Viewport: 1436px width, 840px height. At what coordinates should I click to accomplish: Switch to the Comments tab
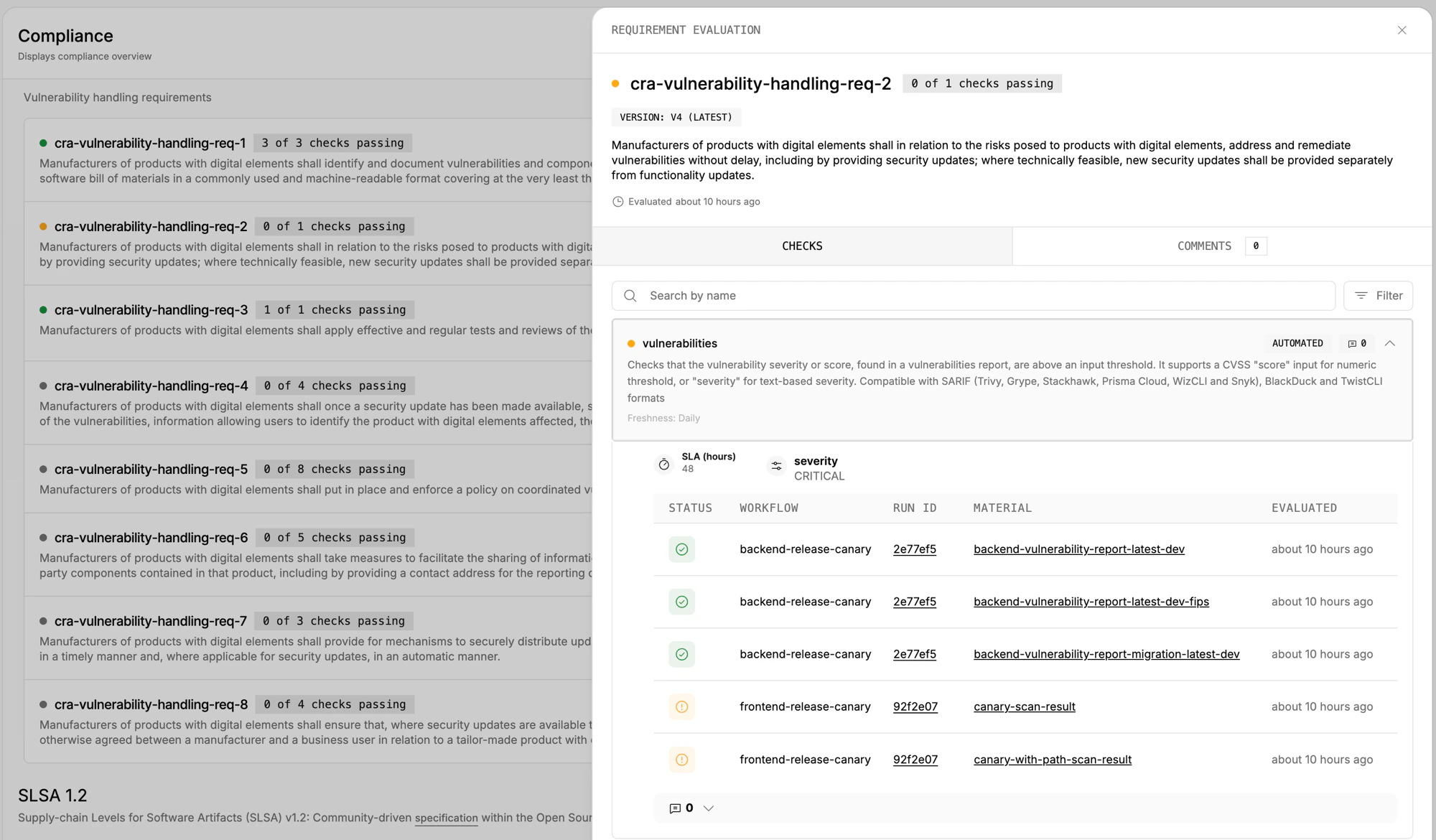[x=1222, y=246]
